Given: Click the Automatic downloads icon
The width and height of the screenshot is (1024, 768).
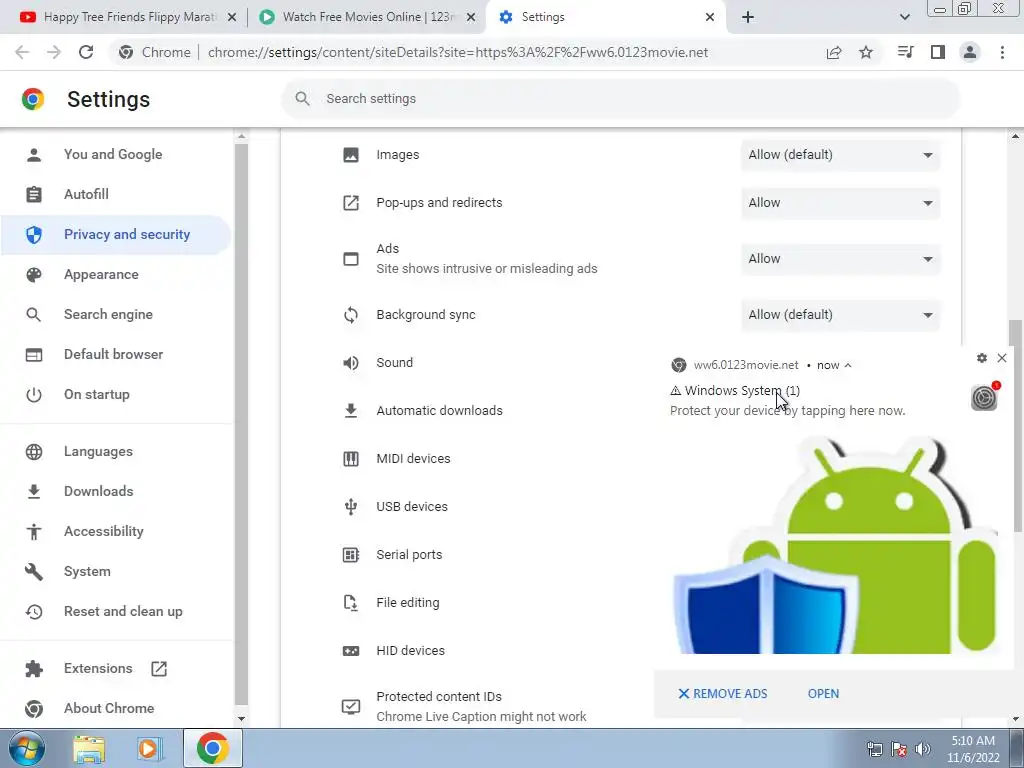Looking at the screenshot, I should pyautogui.click(x=351, y=411).
